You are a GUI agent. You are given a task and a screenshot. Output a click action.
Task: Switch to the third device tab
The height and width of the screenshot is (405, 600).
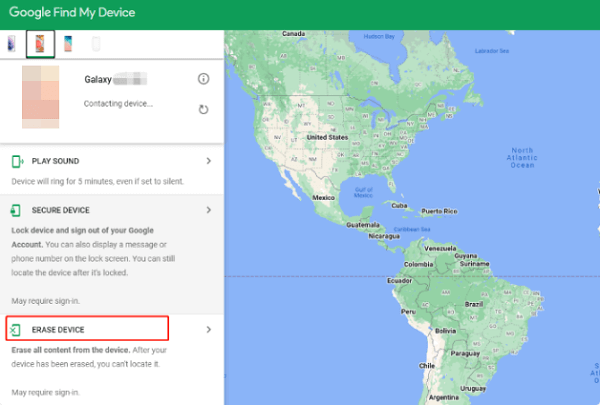(68, 44)
